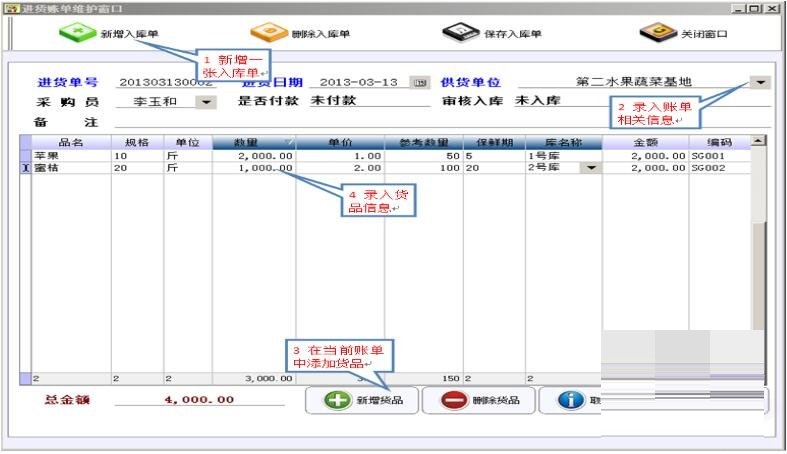
Task: Click the 单位 column header
Action: click(188, 142)
